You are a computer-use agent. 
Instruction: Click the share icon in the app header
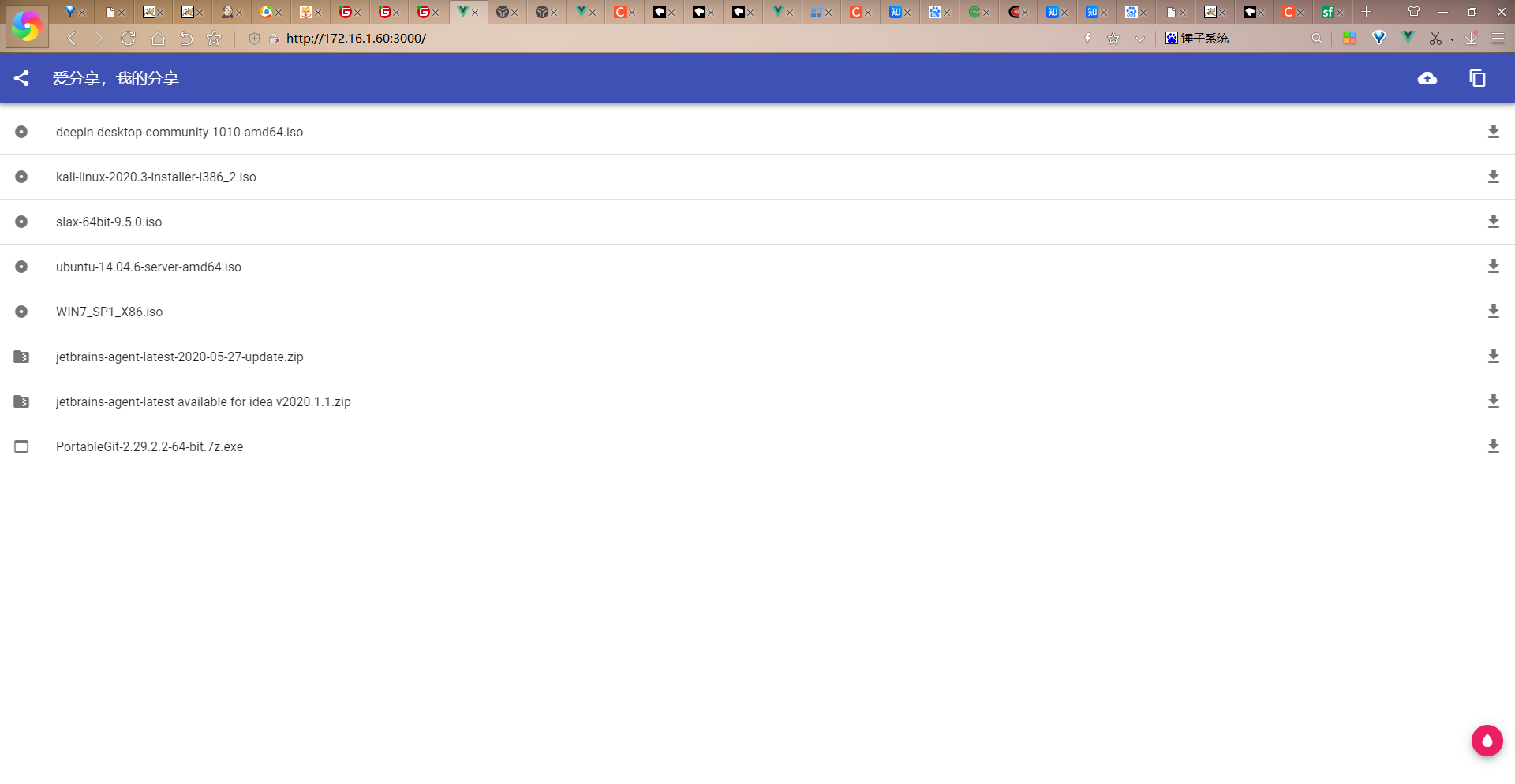click(21, 78)
